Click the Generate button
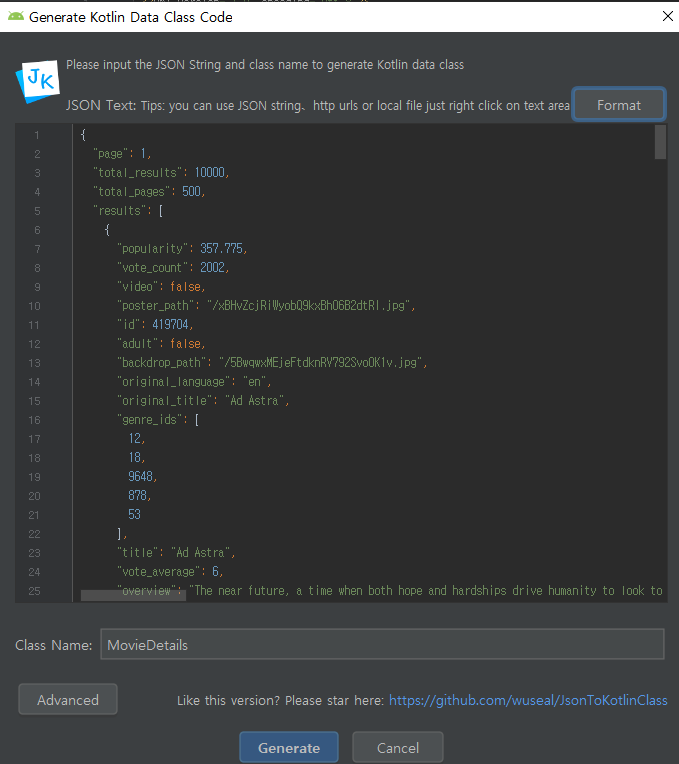 (x=289, y=748)
